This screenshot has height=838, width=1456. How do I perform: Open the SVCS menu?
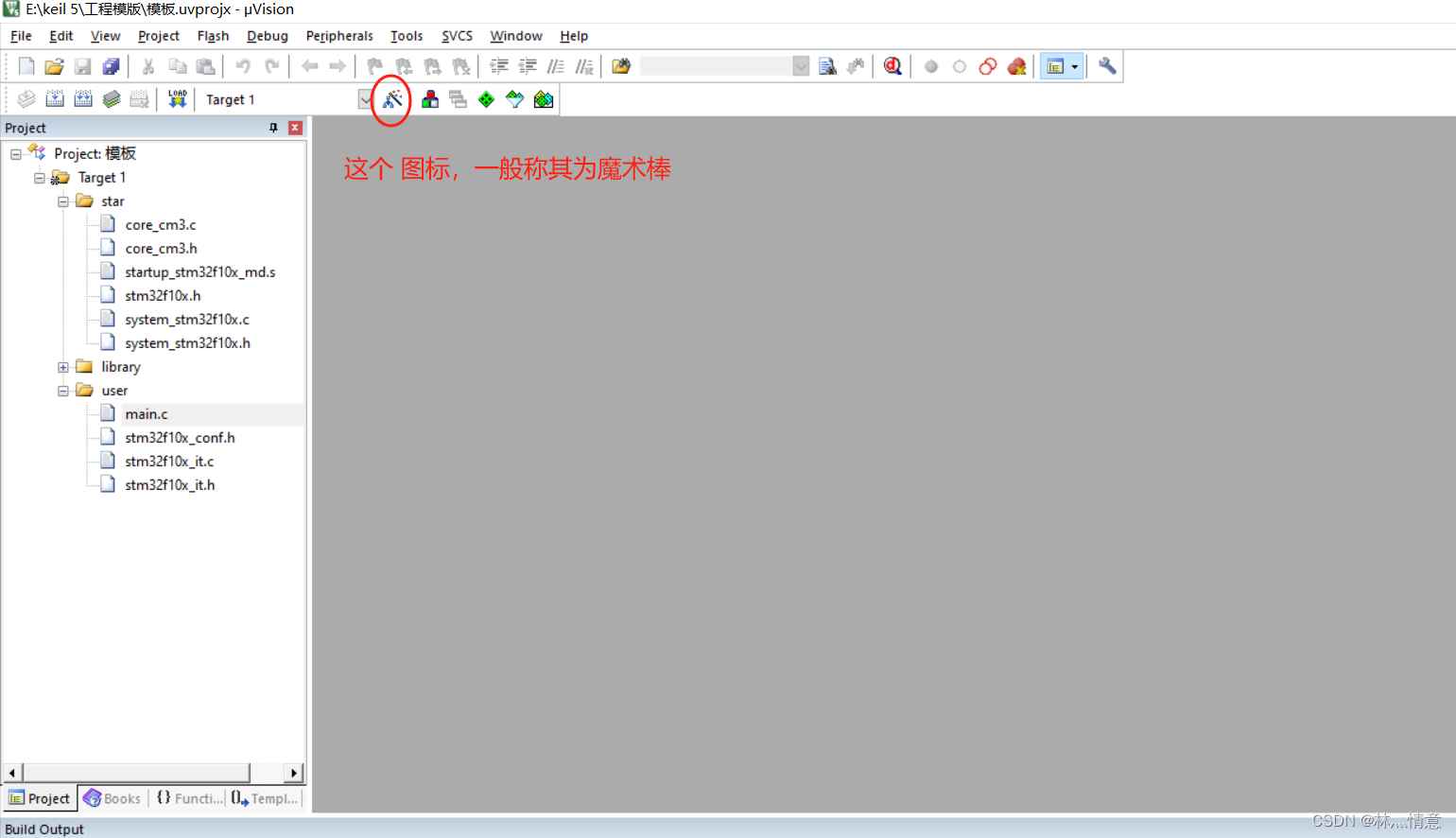[457, 36]
